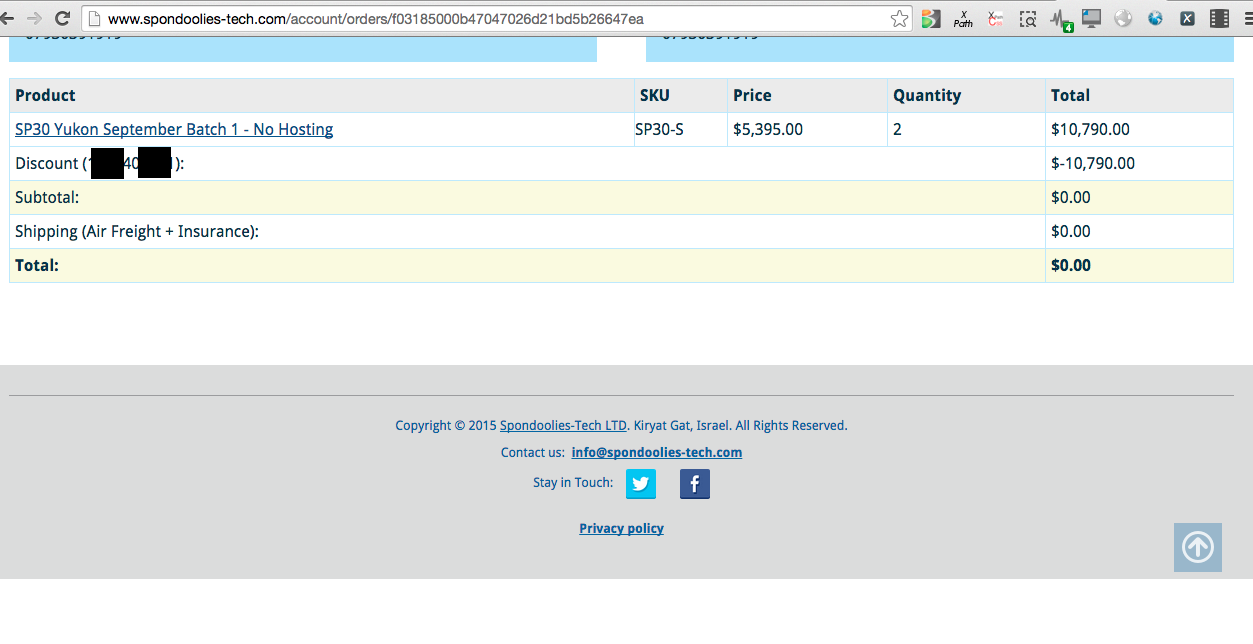Open the grey globe extension
This screenshot has width=1253, height=644.
1123,18
